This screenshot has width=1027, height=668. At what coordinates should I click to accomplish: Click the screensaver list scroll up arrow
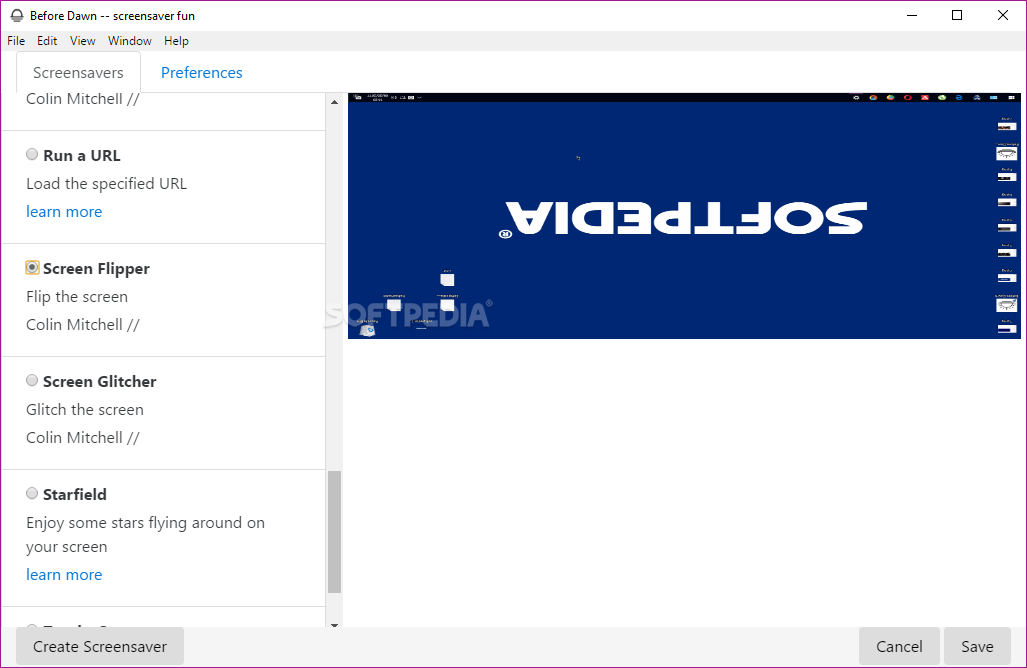point(335,102)
